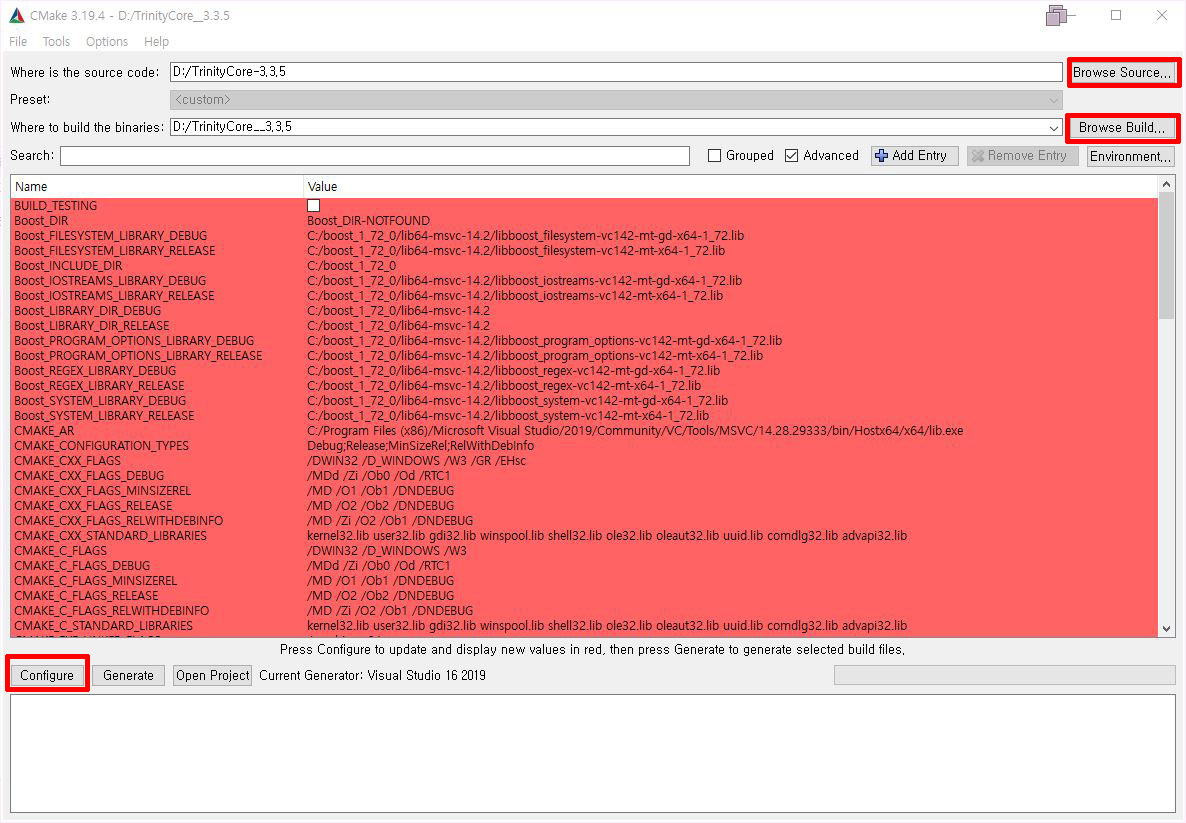Open the File menu
The image size is (1186, 823).
tap(18, 42)
